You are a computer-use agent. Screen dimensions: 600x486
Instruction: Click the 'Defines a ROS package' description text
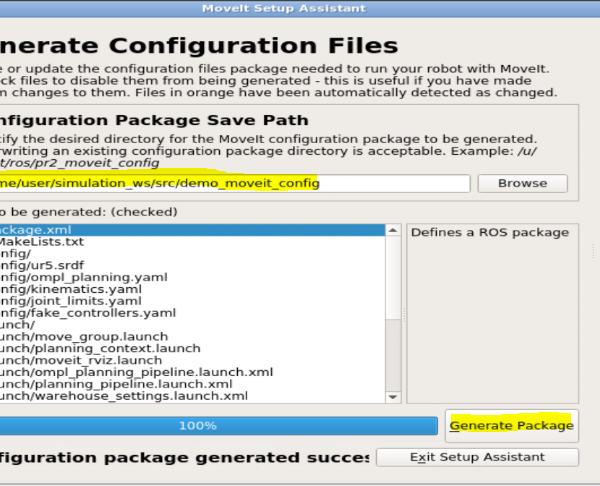(x=490, y=233)
